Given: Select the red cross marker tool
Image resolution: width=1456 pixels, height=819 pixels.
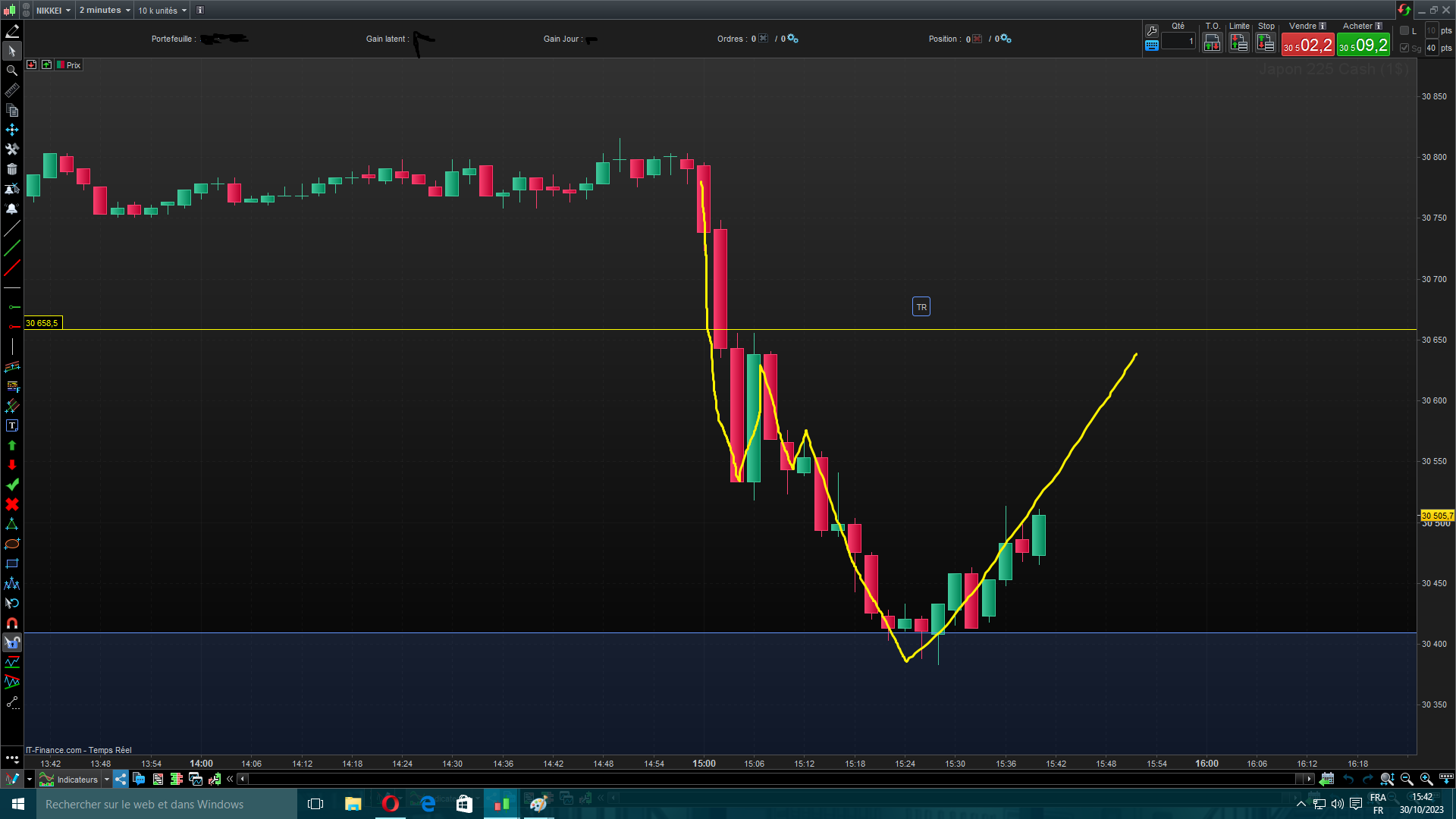Looking at the screenshot, I should pos(11,504).
